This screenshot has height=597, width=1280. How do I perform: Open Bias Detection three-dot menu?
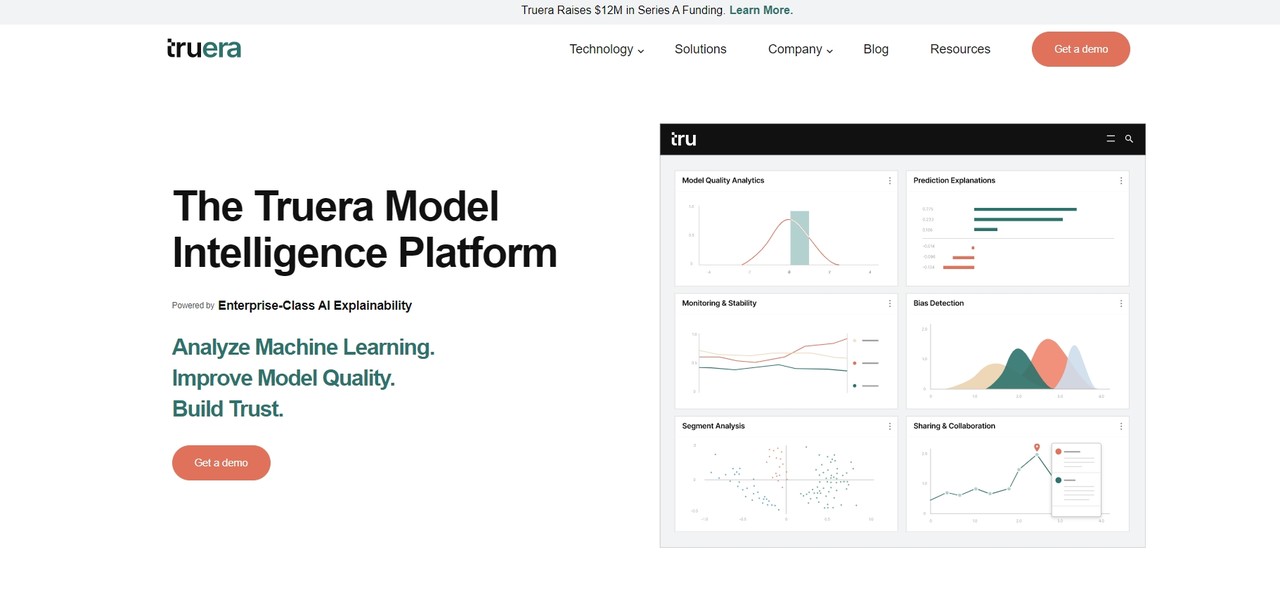click(1120, 303)
